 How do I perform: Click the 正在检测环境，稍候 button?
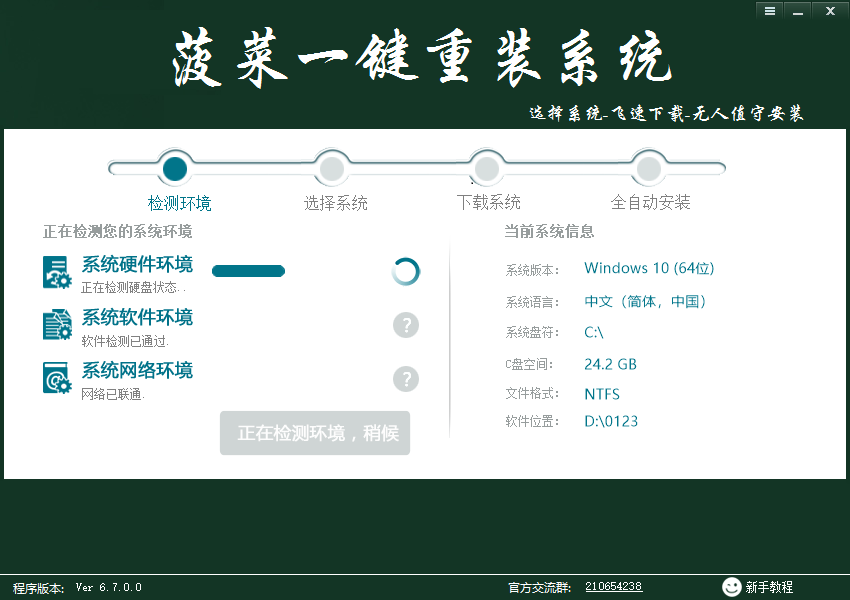point(315,433)
